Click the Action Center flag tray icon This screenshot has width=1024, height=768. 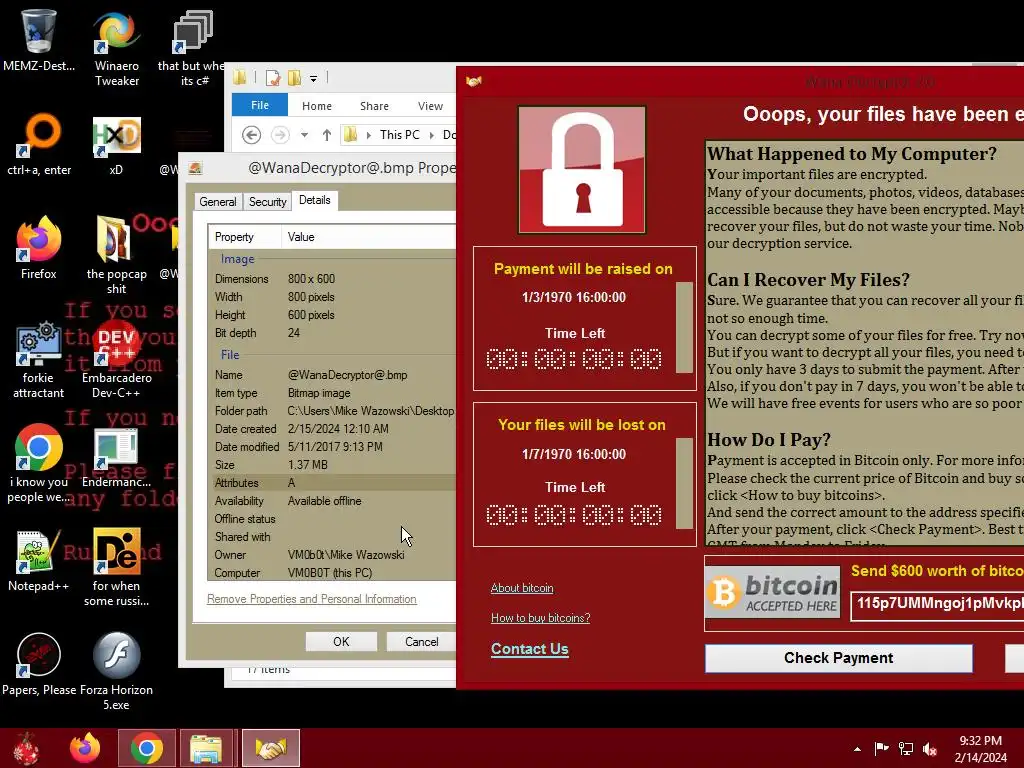point(882,749)
